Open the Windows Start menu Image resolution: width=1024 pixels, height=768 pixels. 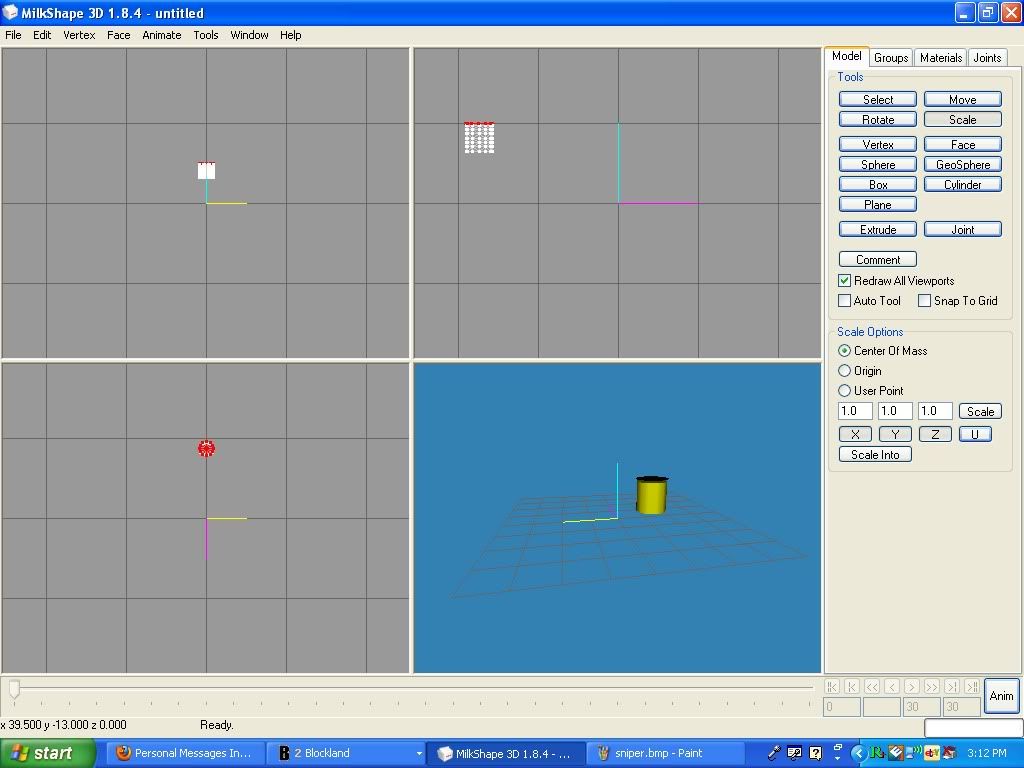coord(47,753)
